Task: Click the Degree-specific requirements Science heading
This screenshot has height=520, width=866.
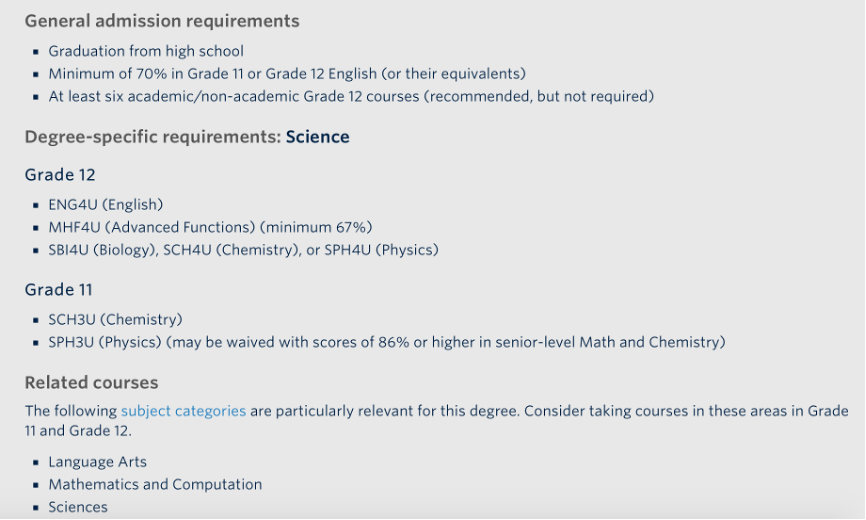Action: coord(187,137)
